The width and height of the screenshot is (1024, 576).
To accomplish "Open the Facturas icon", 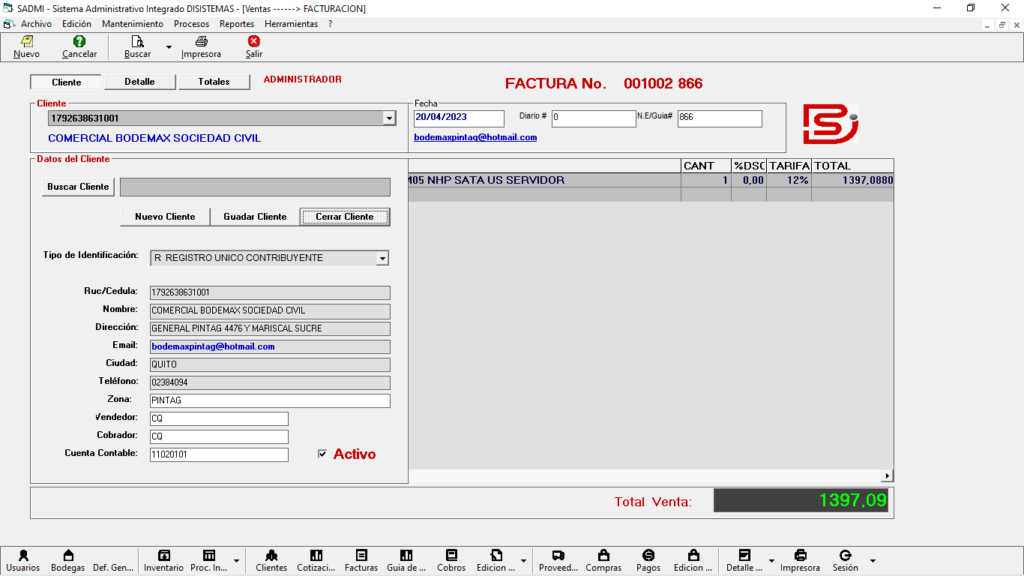I will 361,555.
